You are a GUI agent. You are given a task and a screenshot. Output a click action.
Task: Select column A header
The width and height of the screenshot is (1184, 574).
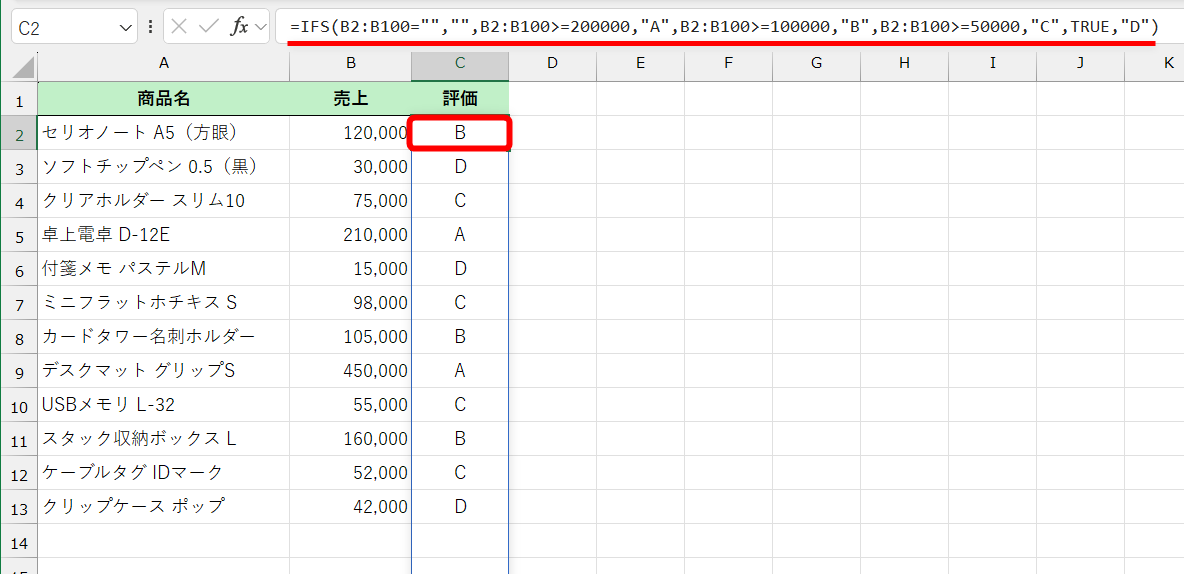163,64
